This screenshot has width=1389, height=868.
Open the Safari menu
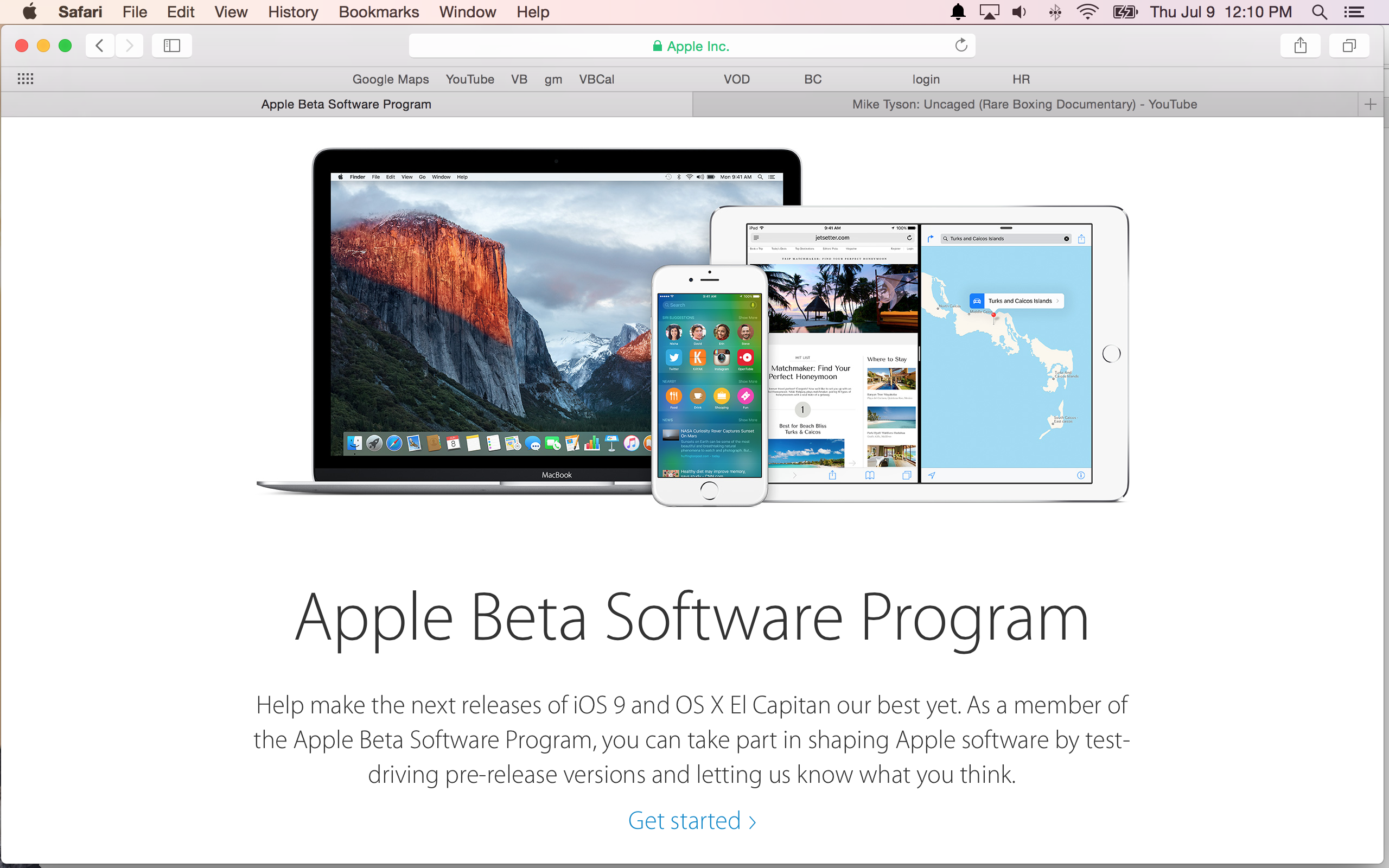(x=80, y=12)
